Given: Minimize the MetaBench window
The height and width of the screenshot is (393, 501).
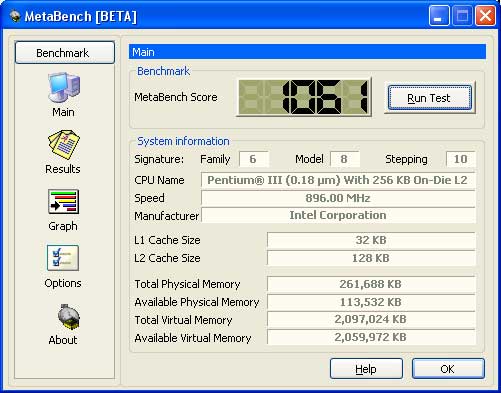Looking at the screenshot, I should pos(439,16).
